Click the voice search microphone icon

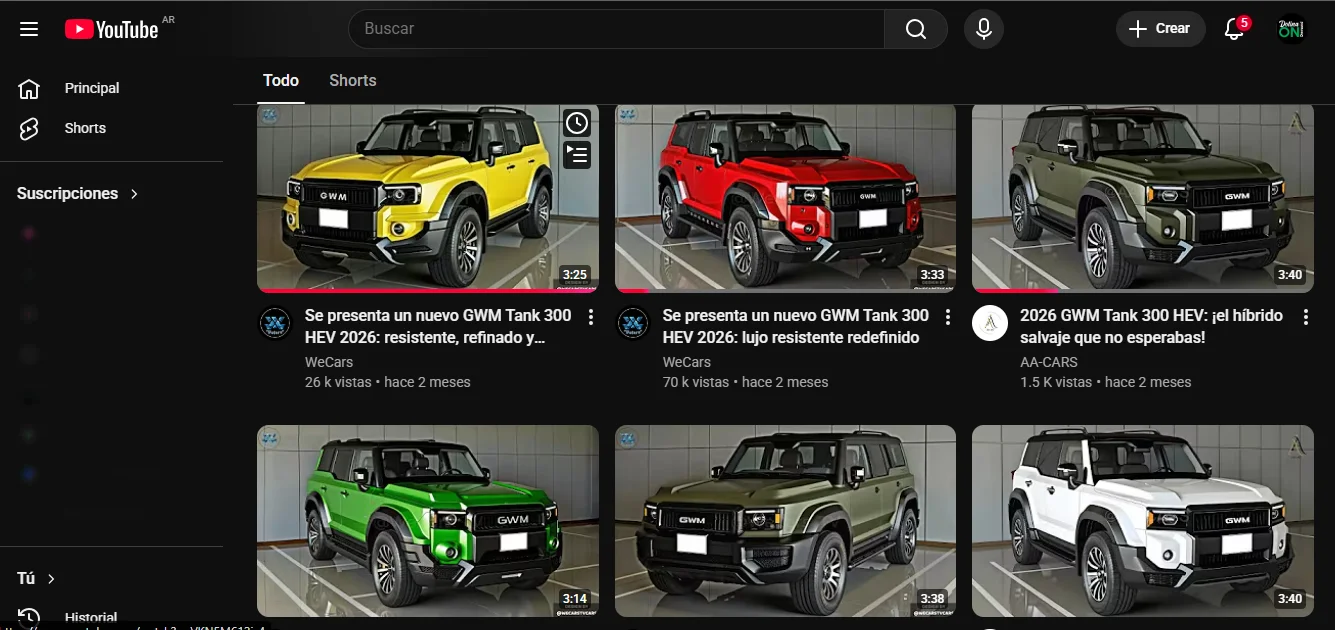pos(983,28)
